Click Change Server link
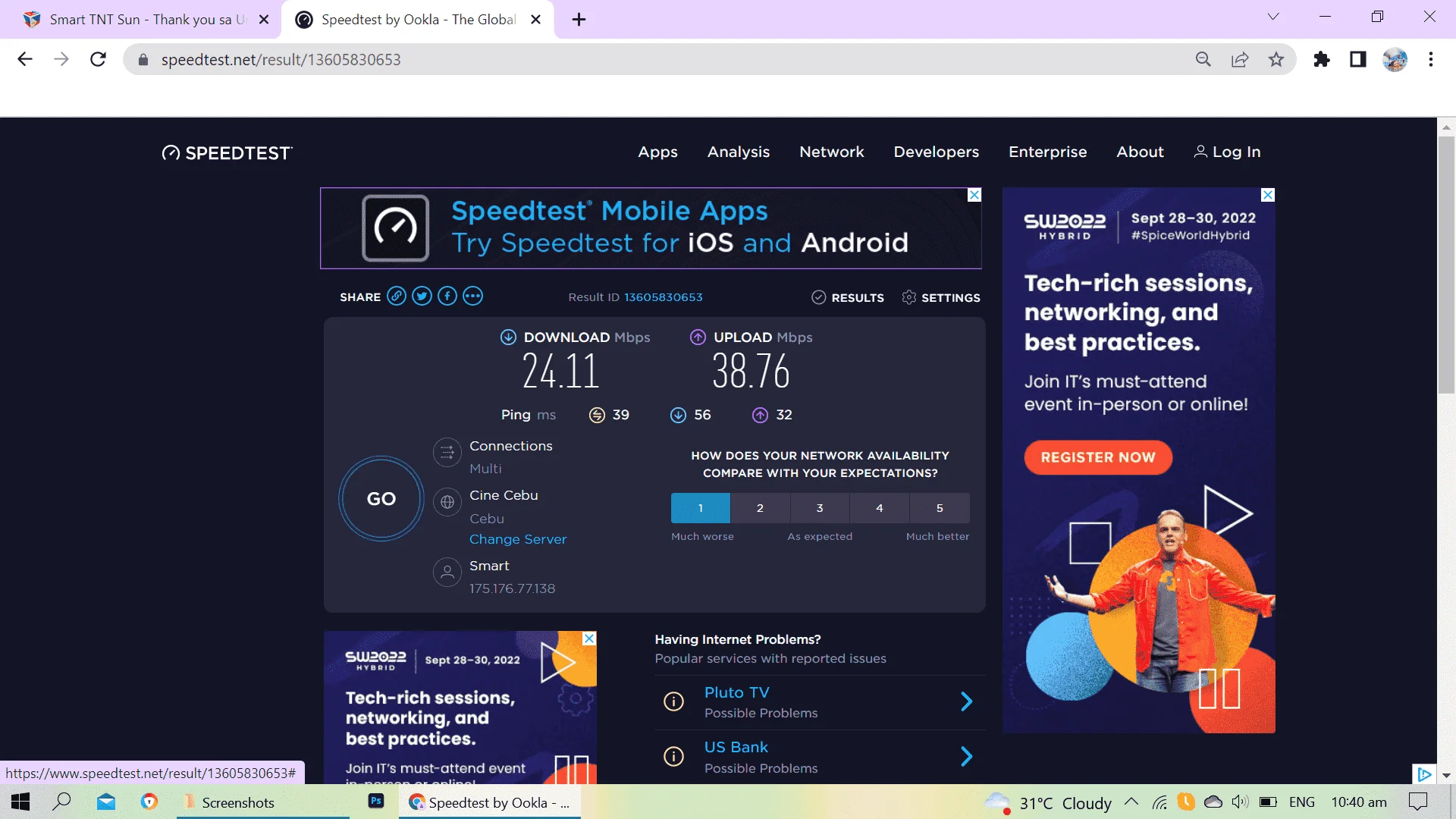1456x819 pixels. tap(518, 539)
